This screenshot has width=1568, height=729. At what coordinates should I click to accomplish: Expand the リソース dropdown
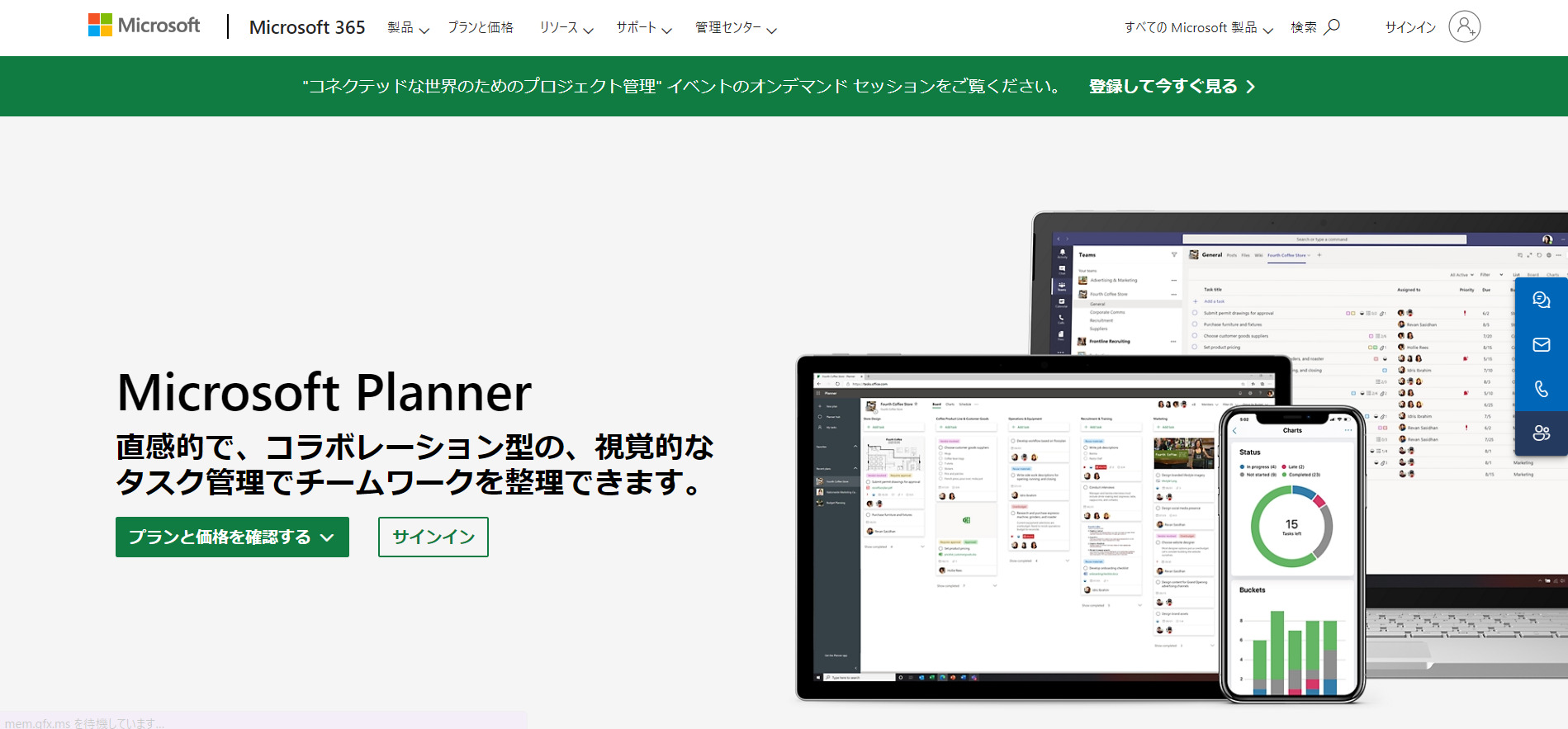tap(566, 28)
